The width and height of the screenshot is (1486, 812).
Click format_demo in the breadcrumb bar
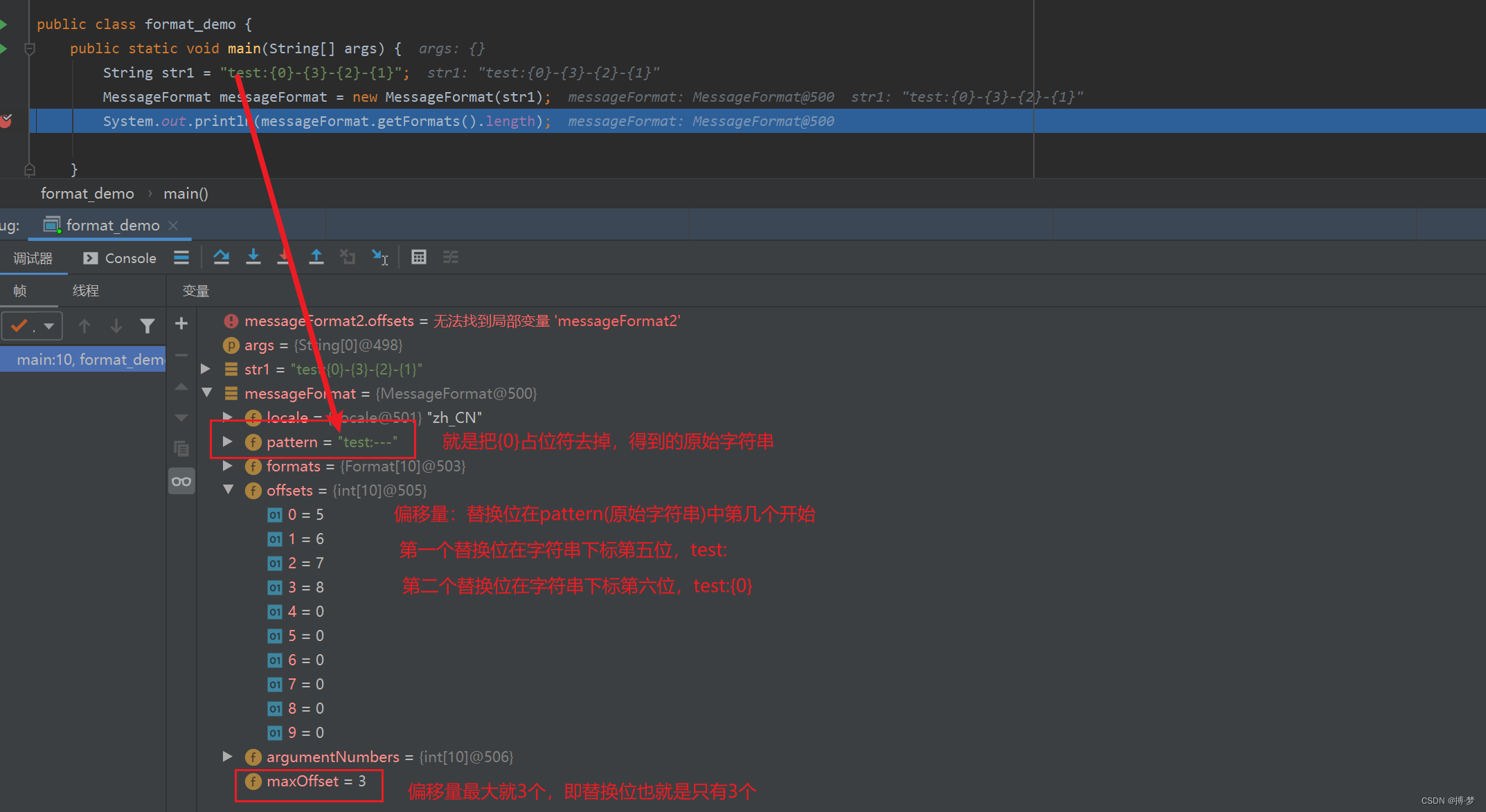(87, 194)
